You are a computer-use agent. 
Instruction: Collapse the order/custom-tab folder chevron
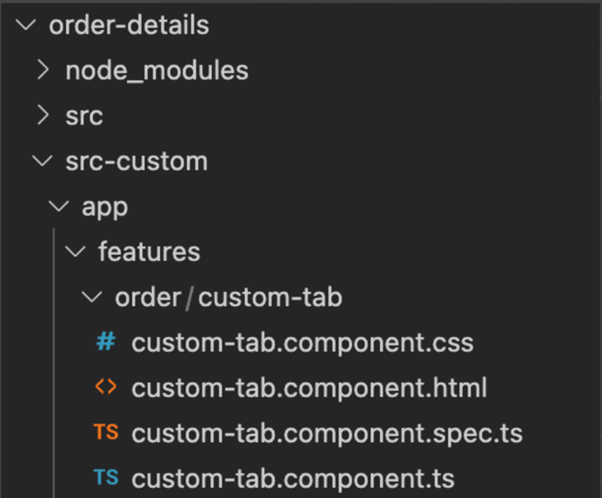point(92,297)
